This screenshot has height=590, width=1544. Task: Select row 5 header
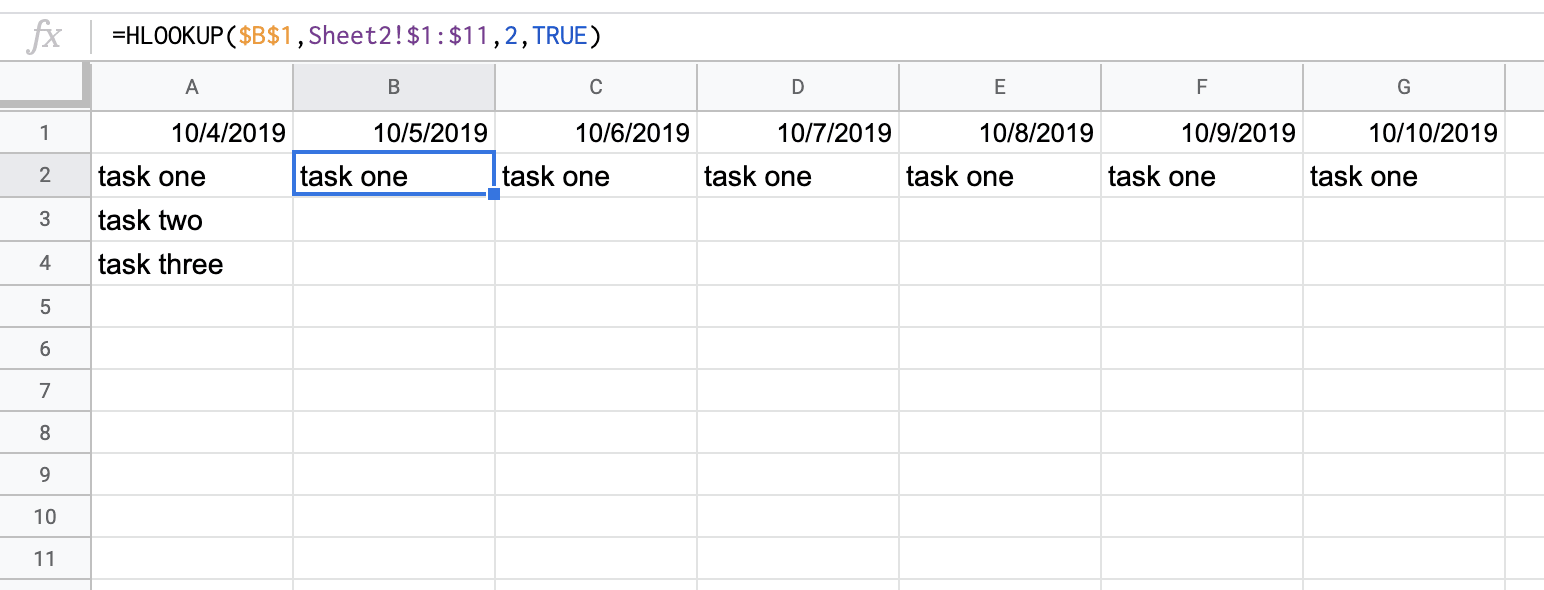coord(45,306)
